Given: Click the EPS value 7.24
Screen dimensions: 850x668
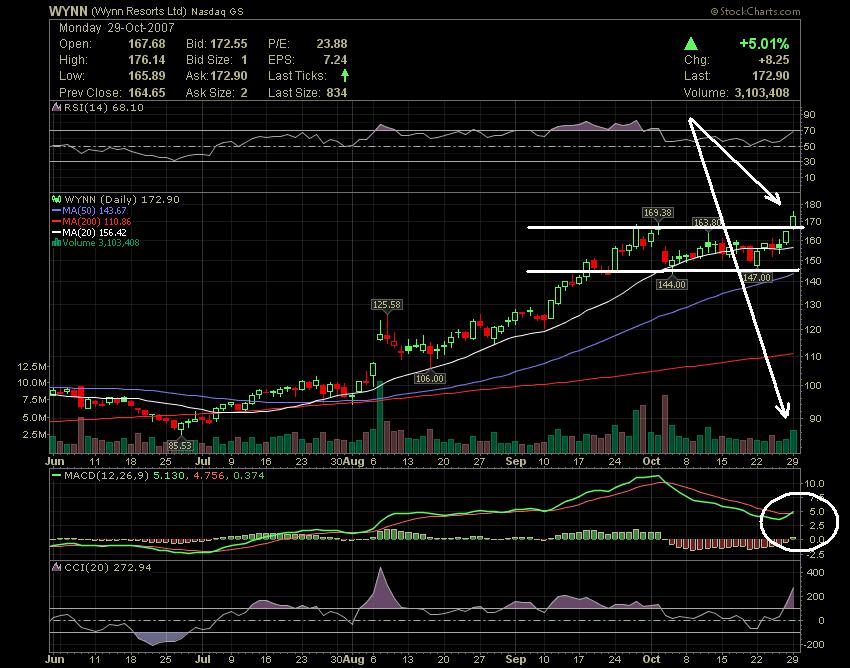Looking at the screenshot, I should [335, 60].
